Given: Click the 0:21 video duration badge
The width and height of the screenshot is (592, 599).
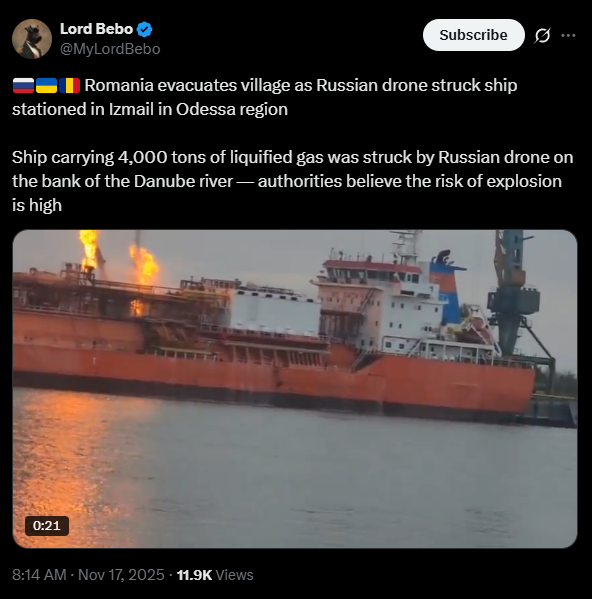Looking at the screenshot, I should click(47, 526).
